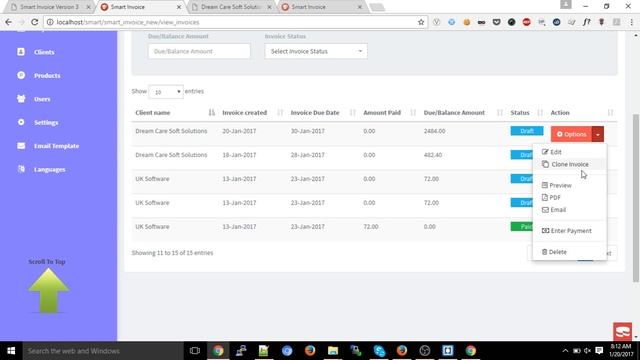Click the Windows Start button

coord(11,351)
